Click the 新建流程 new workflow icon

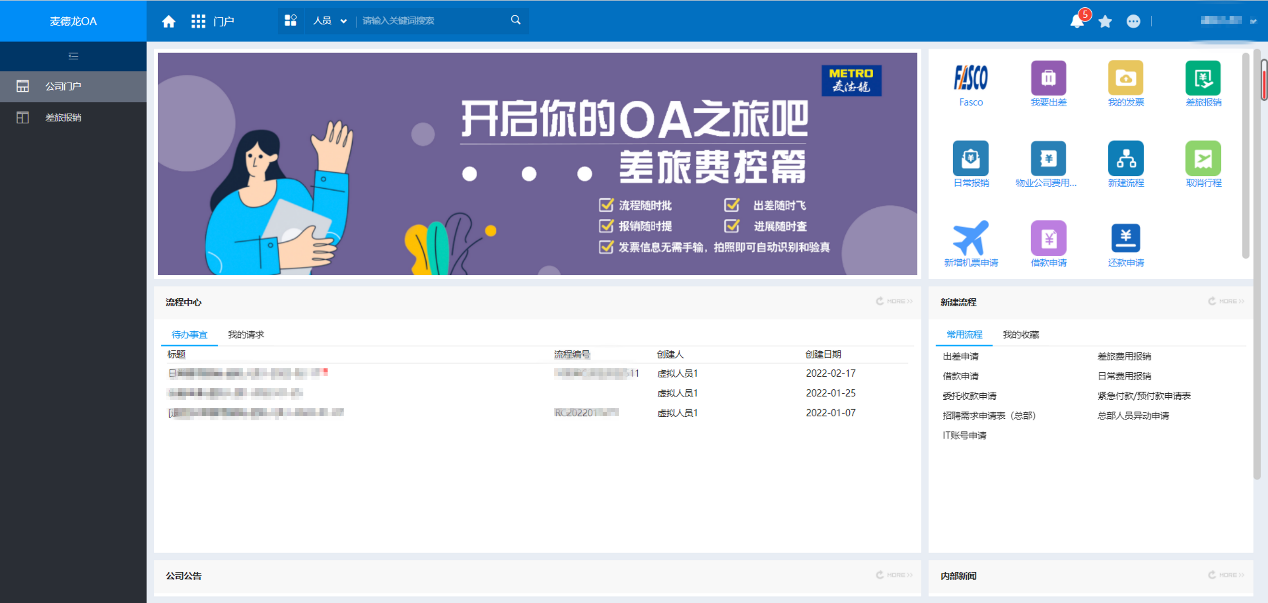[x=1126, y=156]
